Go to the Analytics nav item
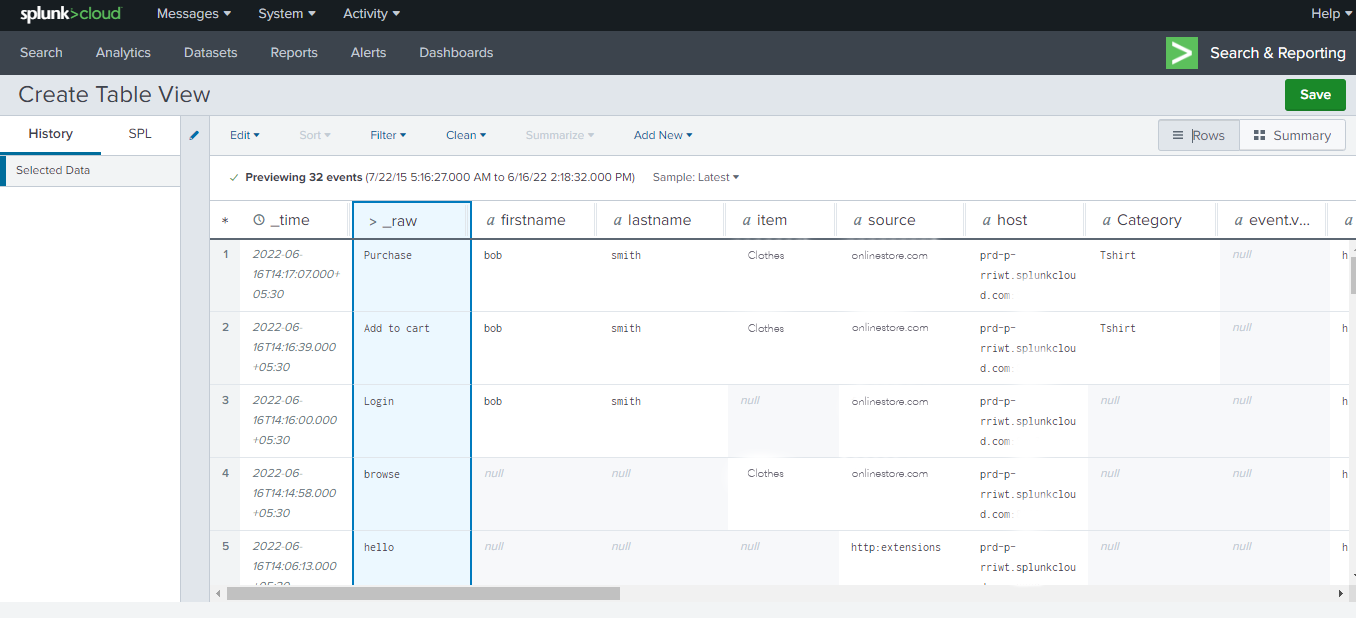The image size is (1356, 618). (x=123, y=53)
